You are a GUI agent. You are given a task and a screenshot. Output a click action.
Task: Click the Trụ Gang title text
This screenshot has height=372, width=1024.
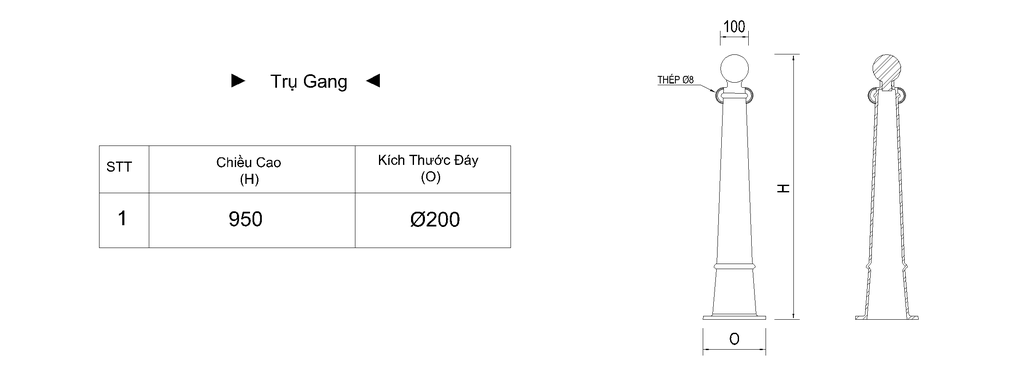309,82
